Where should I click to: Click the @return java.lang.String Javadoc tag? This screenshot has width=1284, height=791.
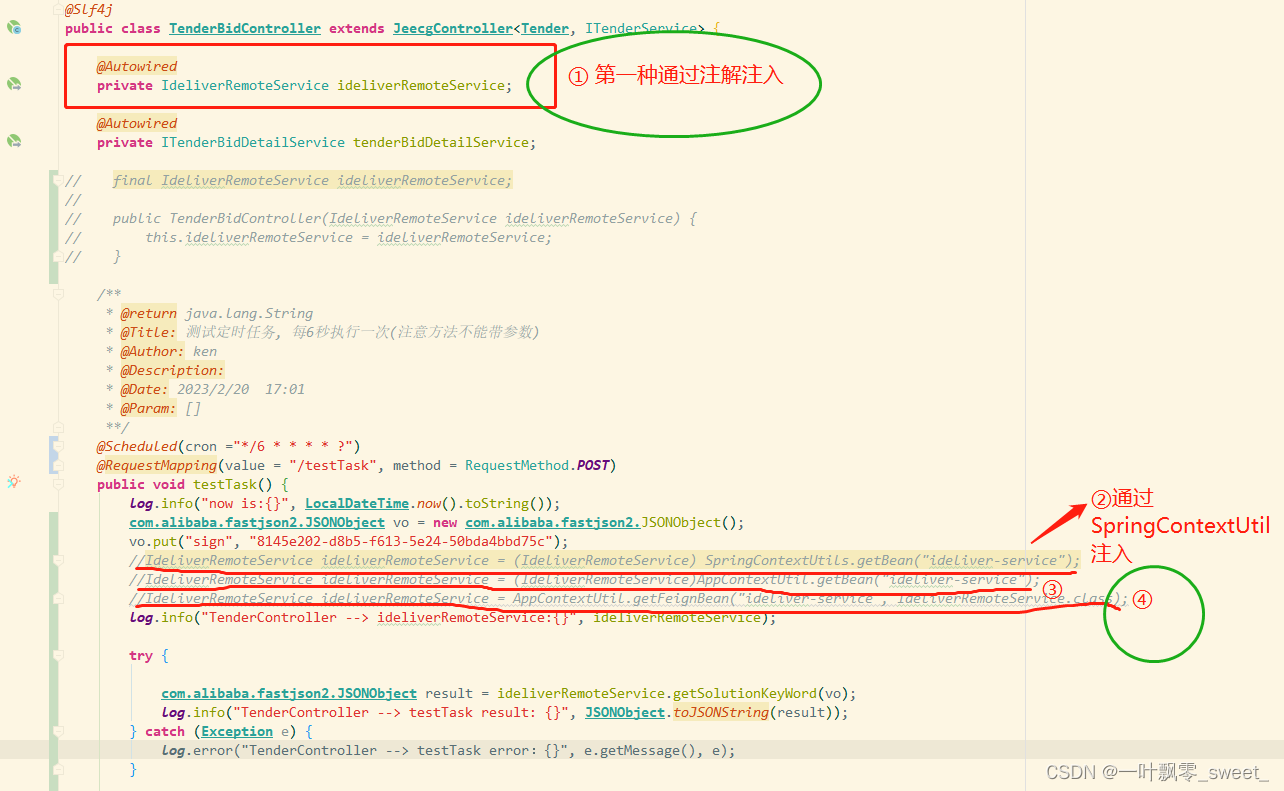[217, 313]
